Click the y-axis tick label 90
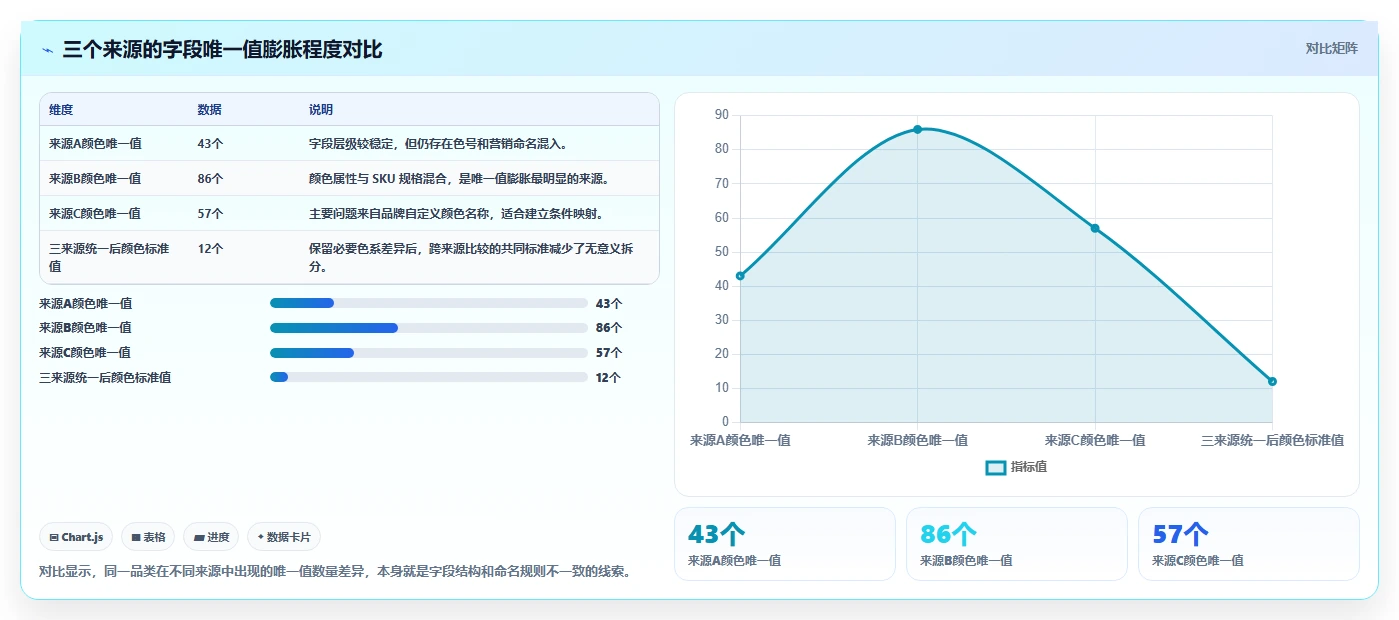 [x=722, y=115]
